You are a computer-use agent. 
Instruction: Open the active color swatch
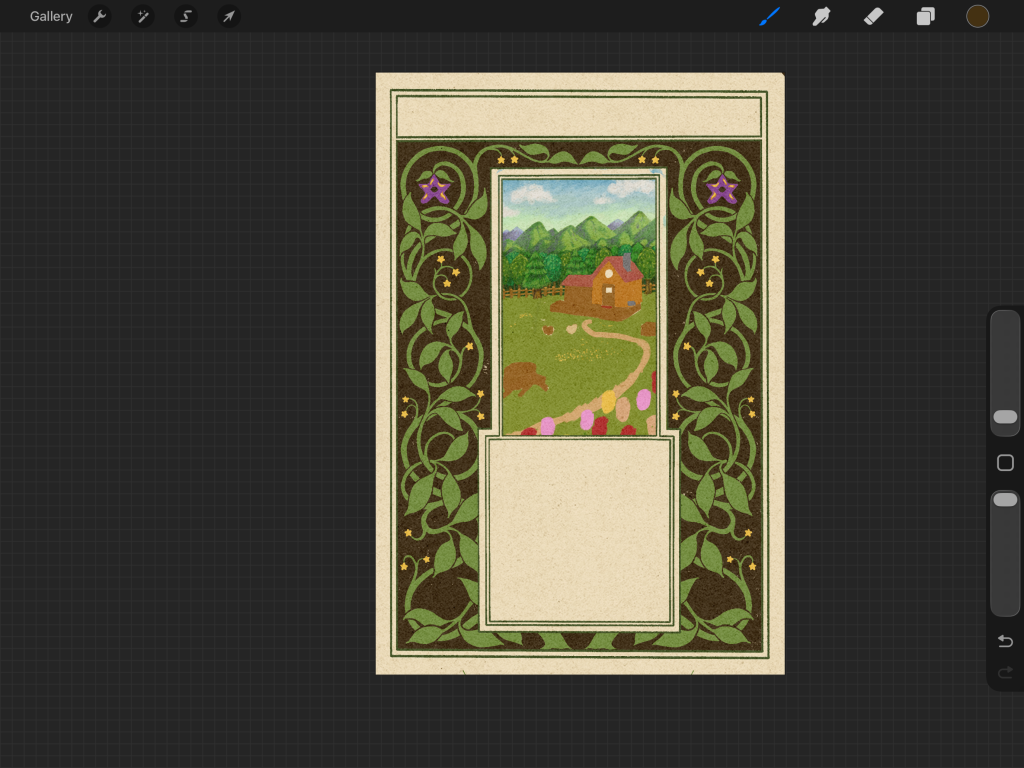tap(977, 16)
